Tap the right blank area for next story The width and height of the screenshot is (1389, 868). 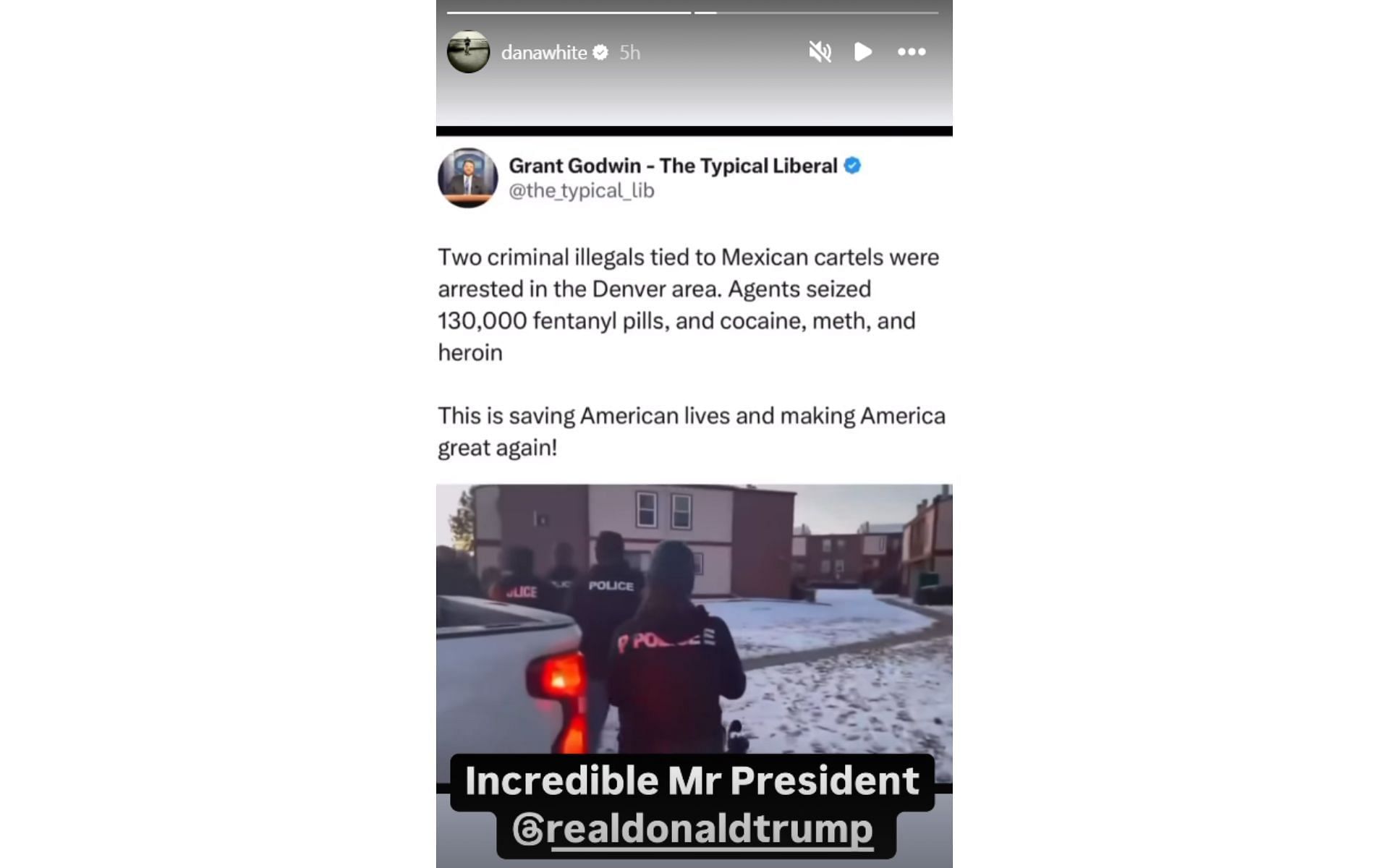[1171, 434]
